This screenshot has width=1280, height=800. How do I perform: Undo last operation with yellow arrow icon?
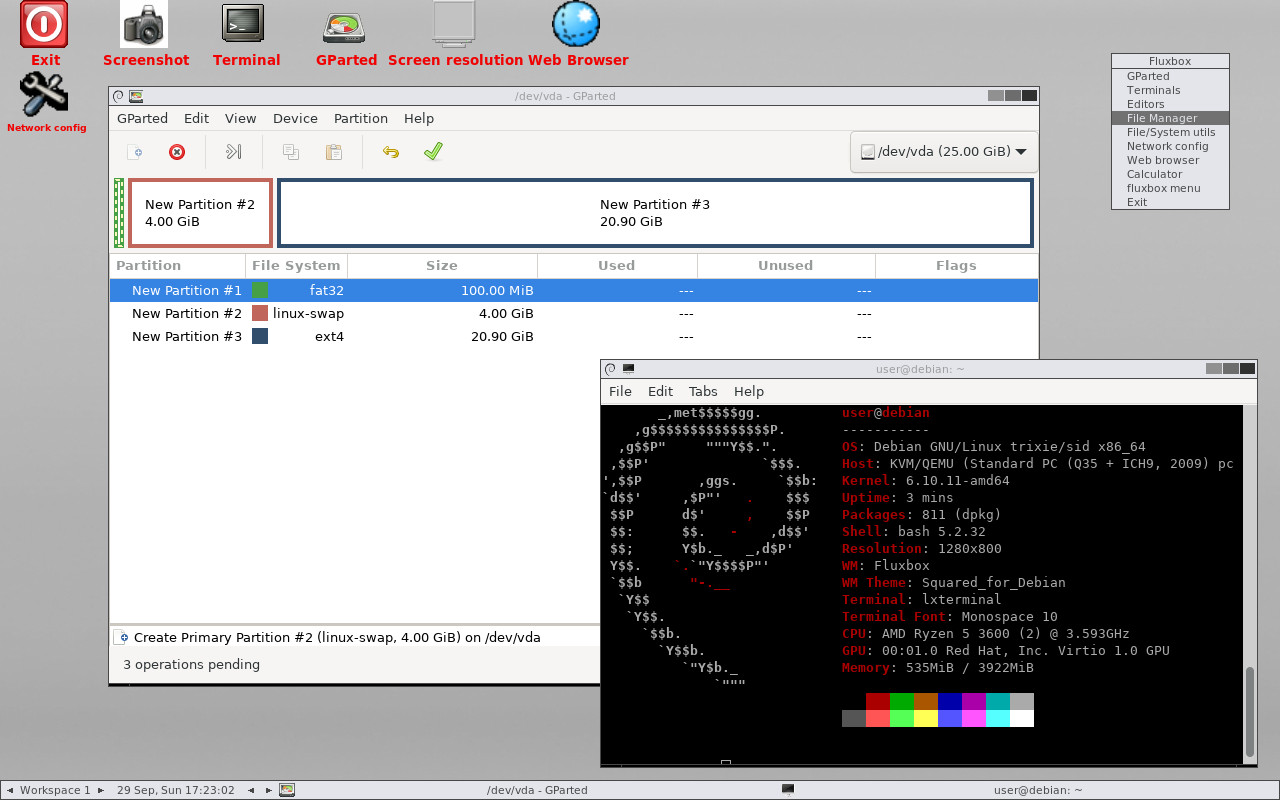coord(391,152)
